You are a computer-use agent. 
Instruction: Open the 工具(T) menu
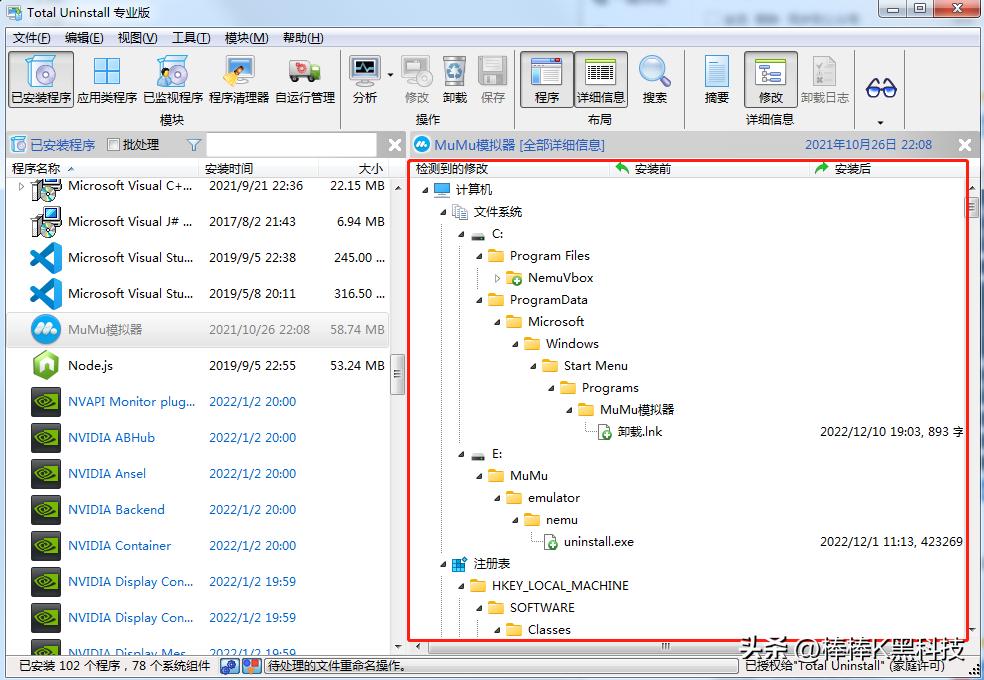(x=190, y=38)
